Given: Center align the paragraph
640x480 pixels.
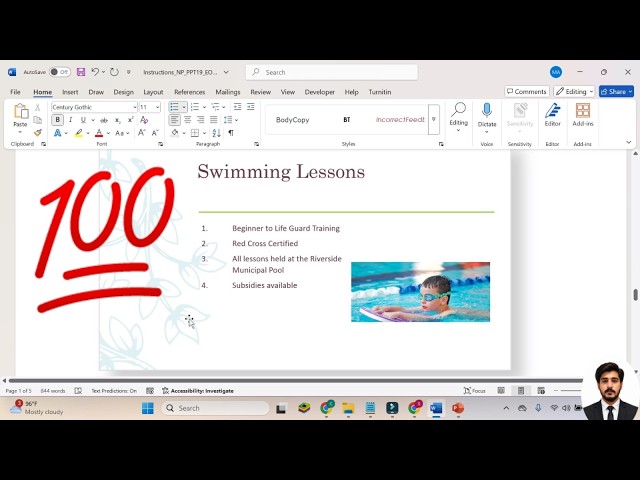Looking at the screenshot, I should pos(187,120).
